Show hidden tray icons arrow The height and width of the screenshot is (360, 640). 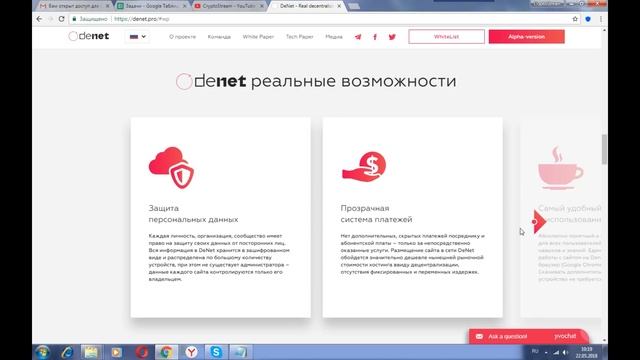point(546,353)
